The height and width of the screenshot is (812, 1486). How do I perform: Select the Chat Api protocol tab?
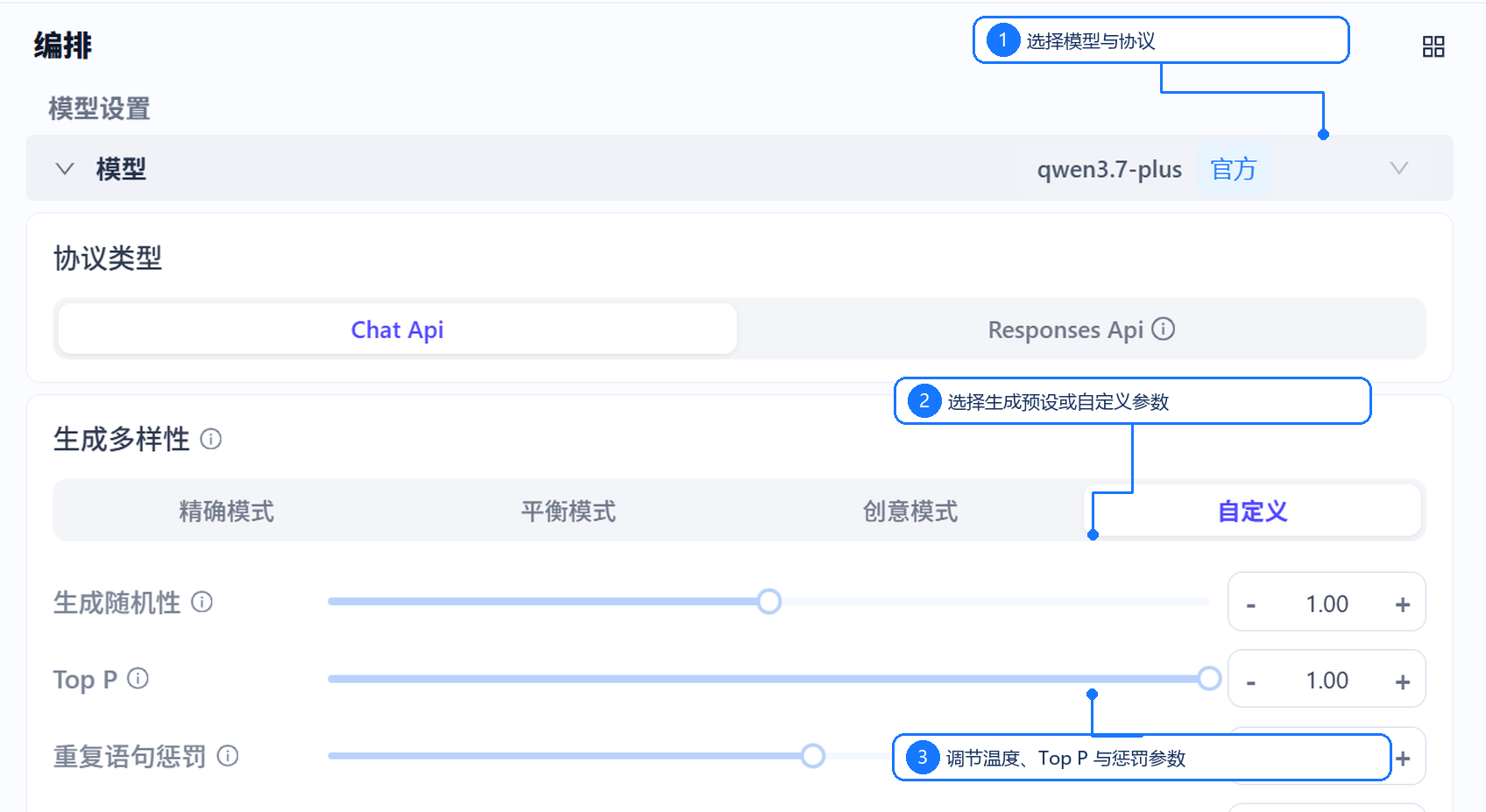[x=397, y=329]
